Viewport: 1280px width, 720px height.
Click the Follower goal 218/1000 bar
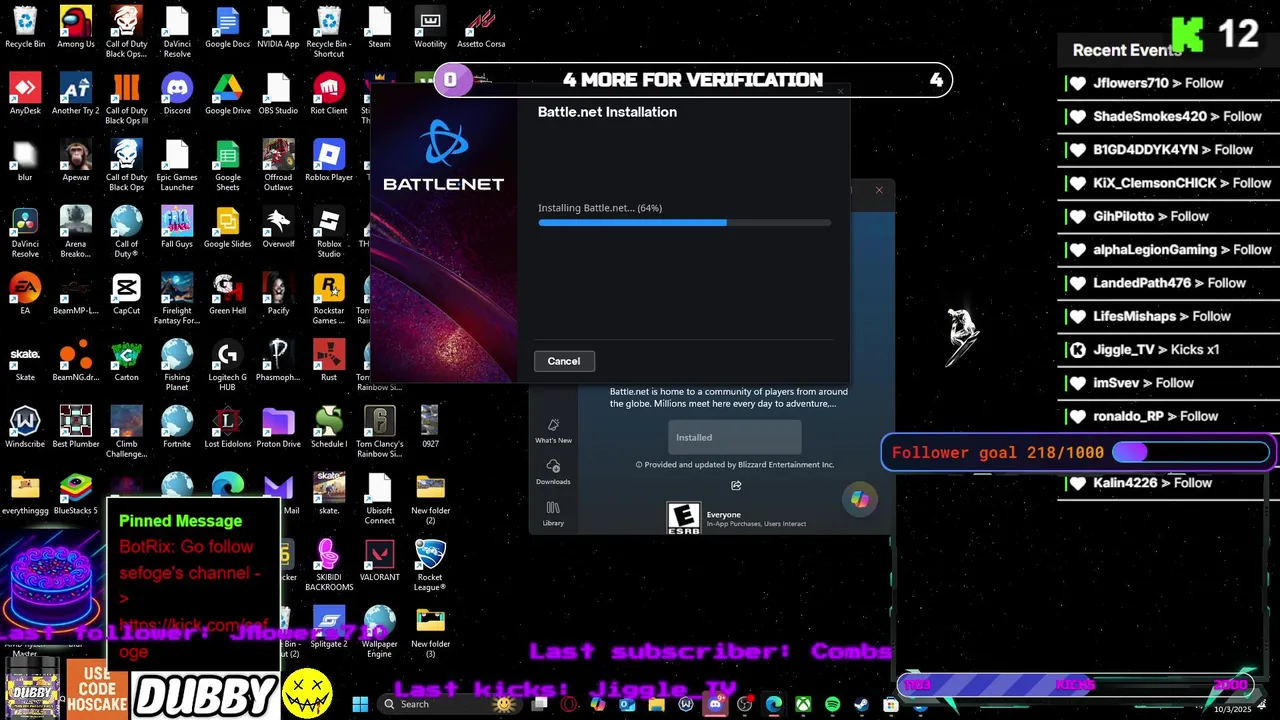(1080, 452)
